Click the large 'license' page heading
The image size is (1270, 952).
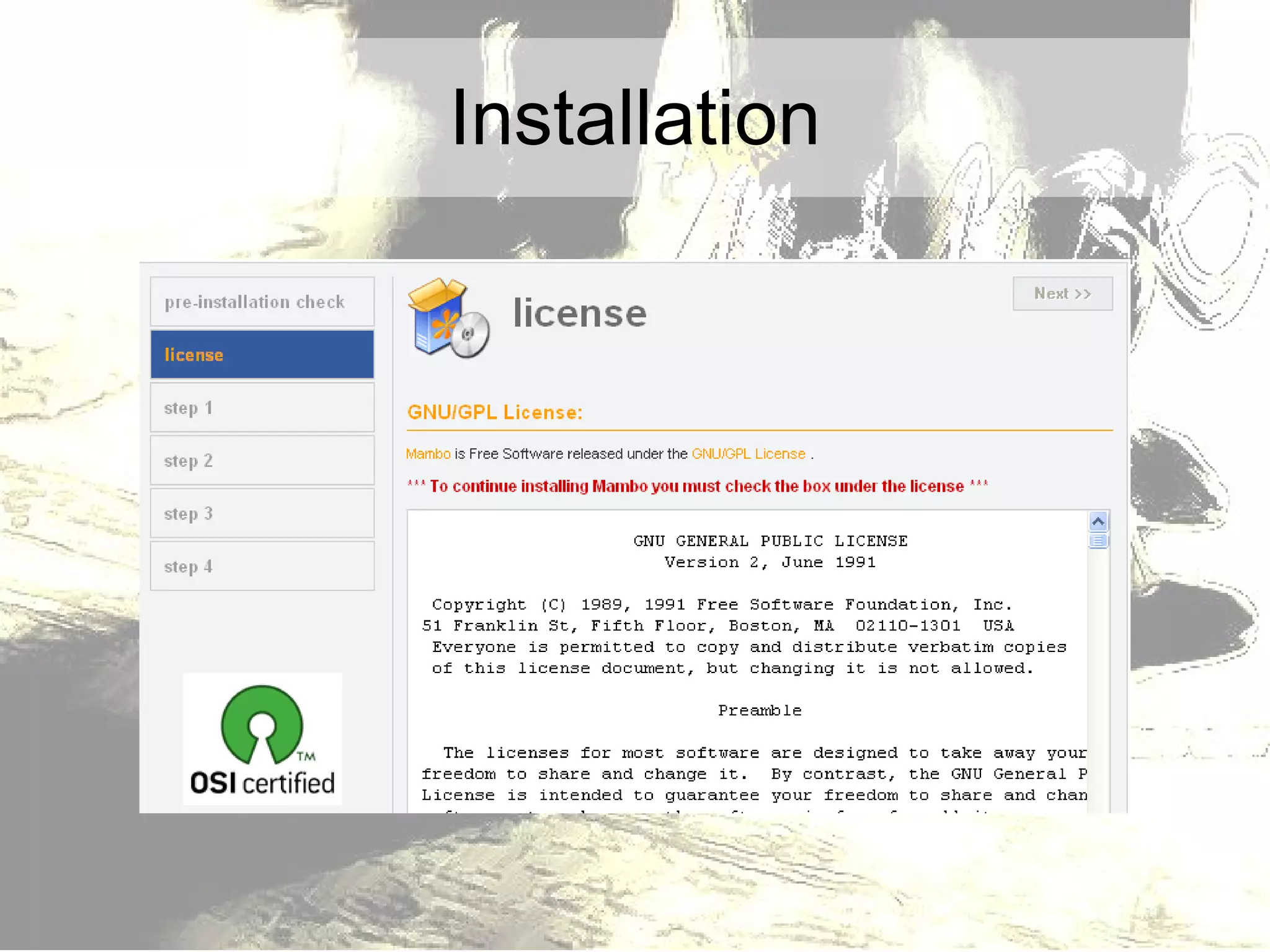(580, 313)
